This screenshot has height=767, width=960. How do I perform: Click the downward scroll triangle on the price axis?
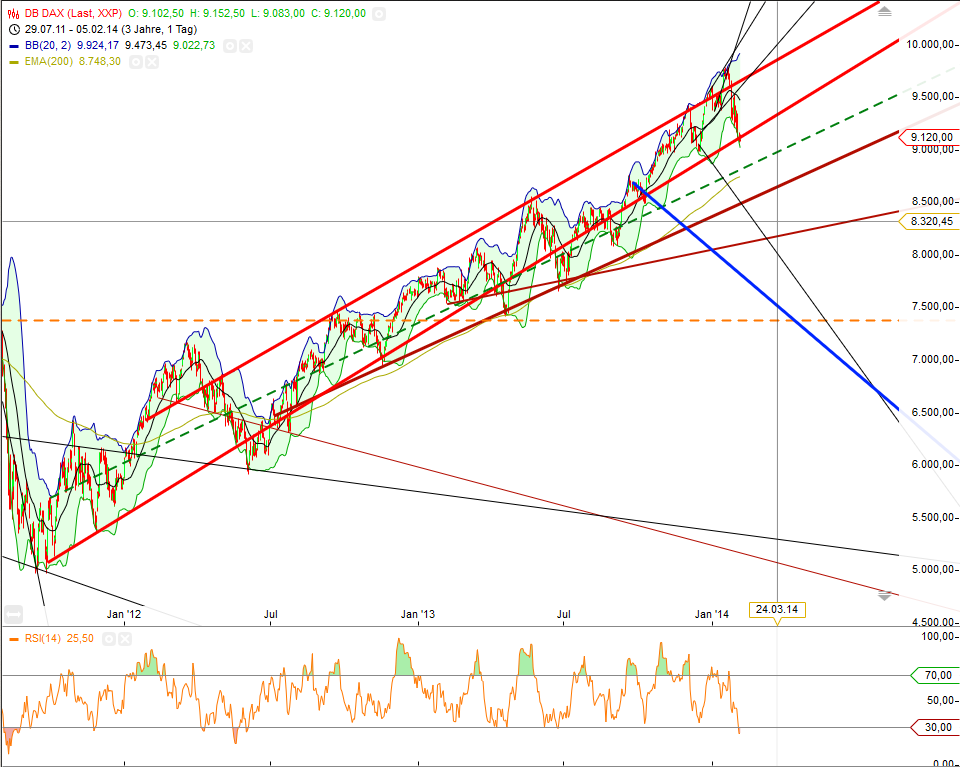(884, 596)
